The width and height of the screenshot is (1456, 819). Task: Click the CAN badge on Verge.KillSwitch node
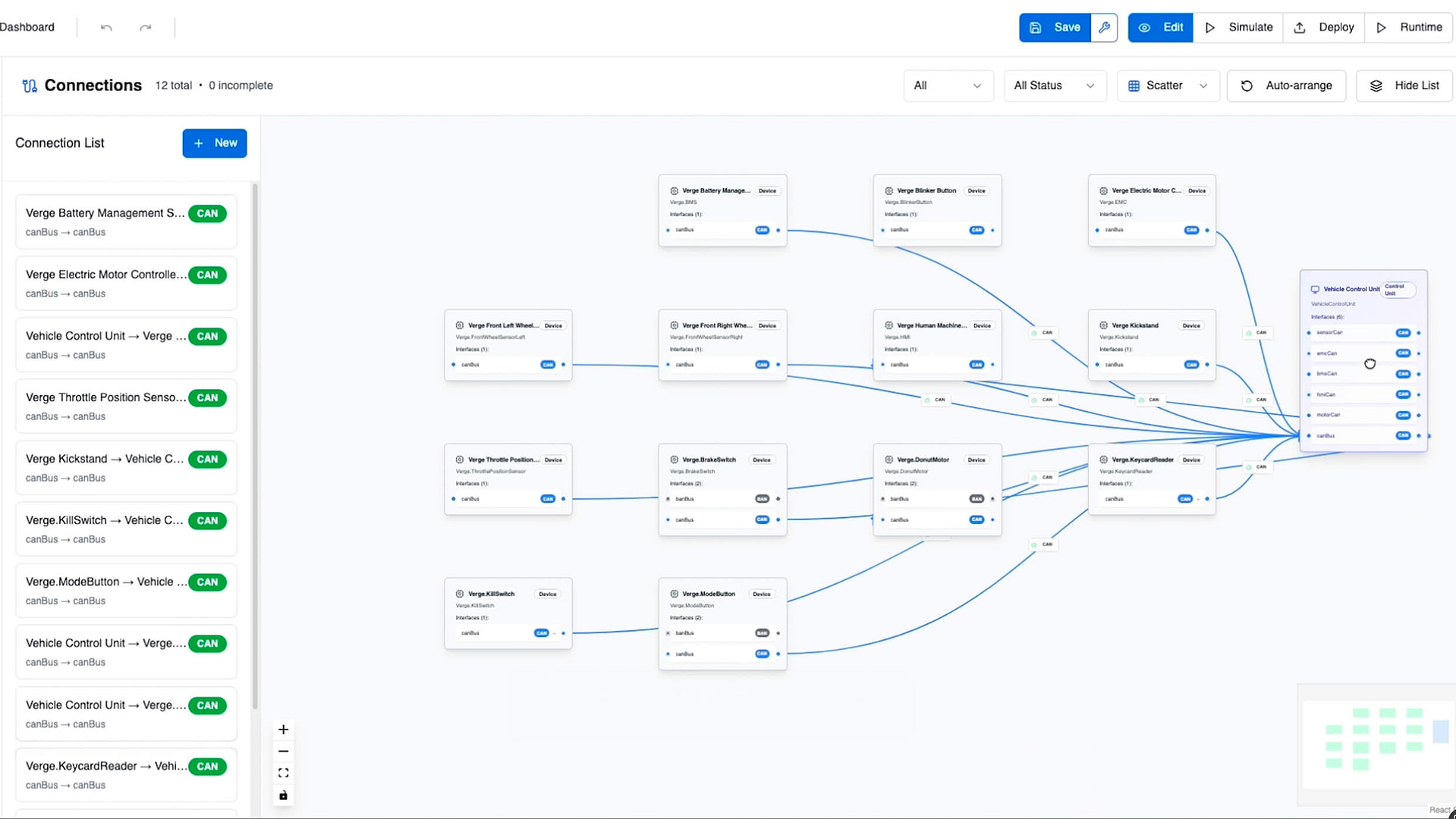(541, 633)
